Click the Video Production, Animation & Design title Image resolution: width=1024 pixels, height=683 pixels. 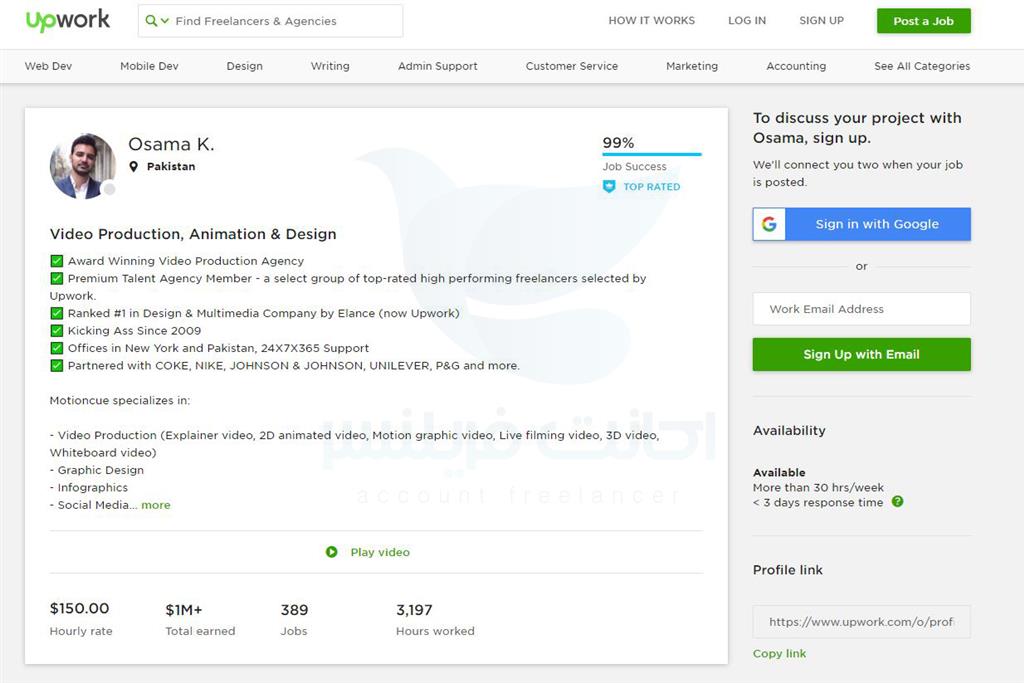coord(193,234)
